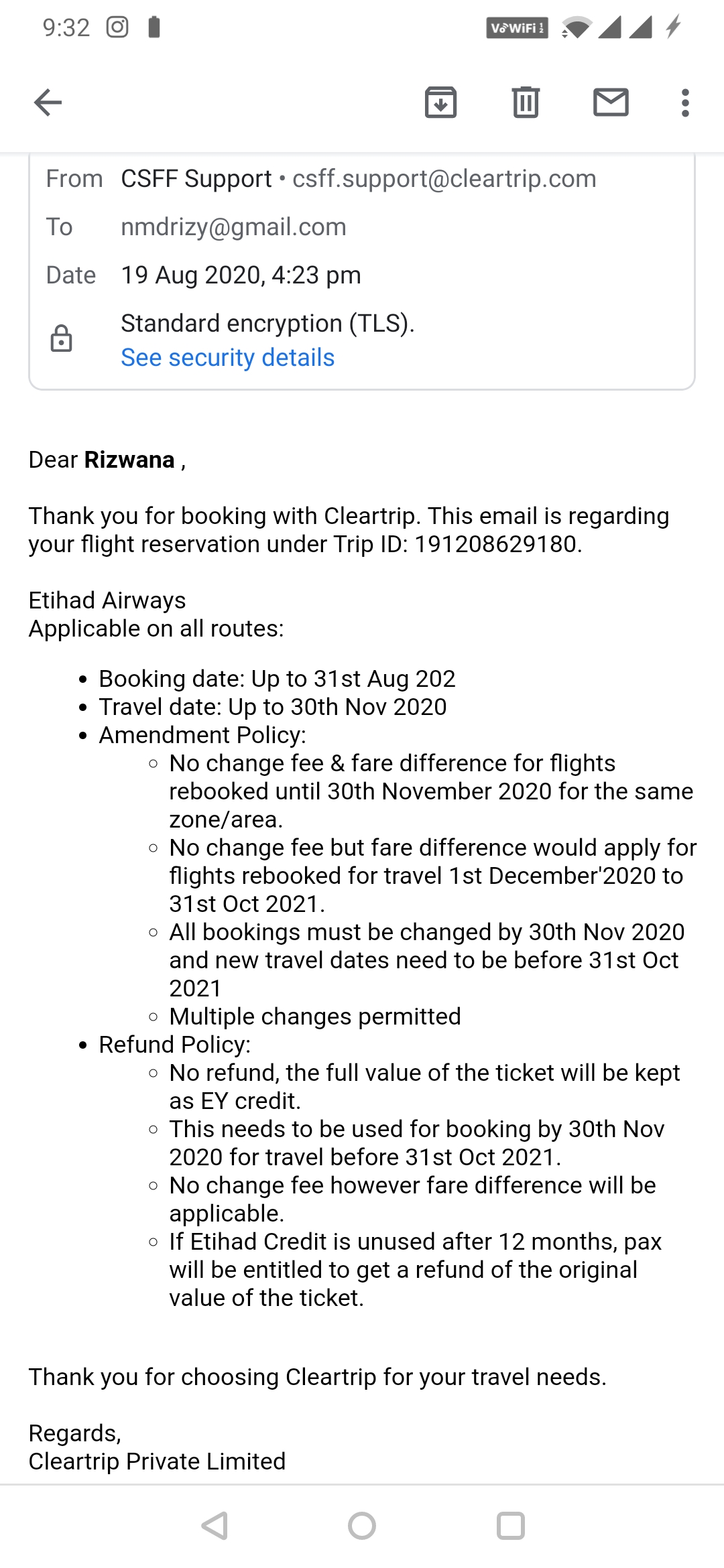
Task: Tap the Wi-Fi signal status icon
Action: point(577,27)
